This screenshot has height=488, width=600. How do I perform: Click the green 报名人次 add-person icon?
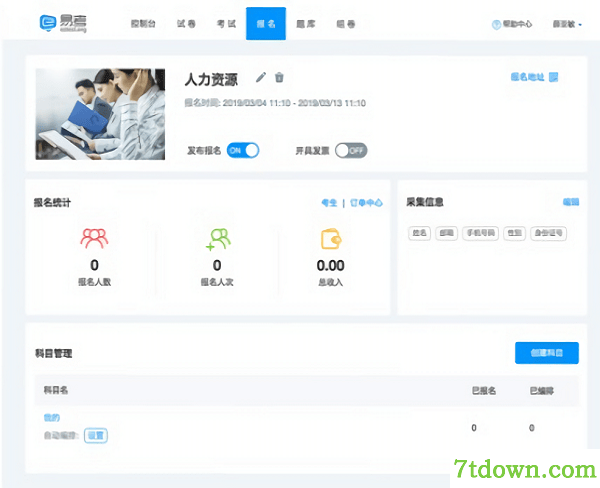coord(218,239)
